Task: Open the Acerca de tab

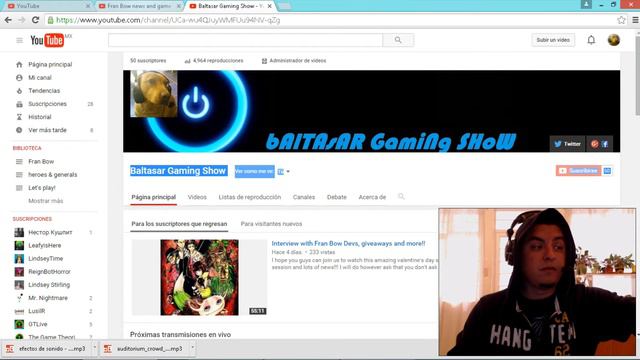Action: tap(372, 197)
